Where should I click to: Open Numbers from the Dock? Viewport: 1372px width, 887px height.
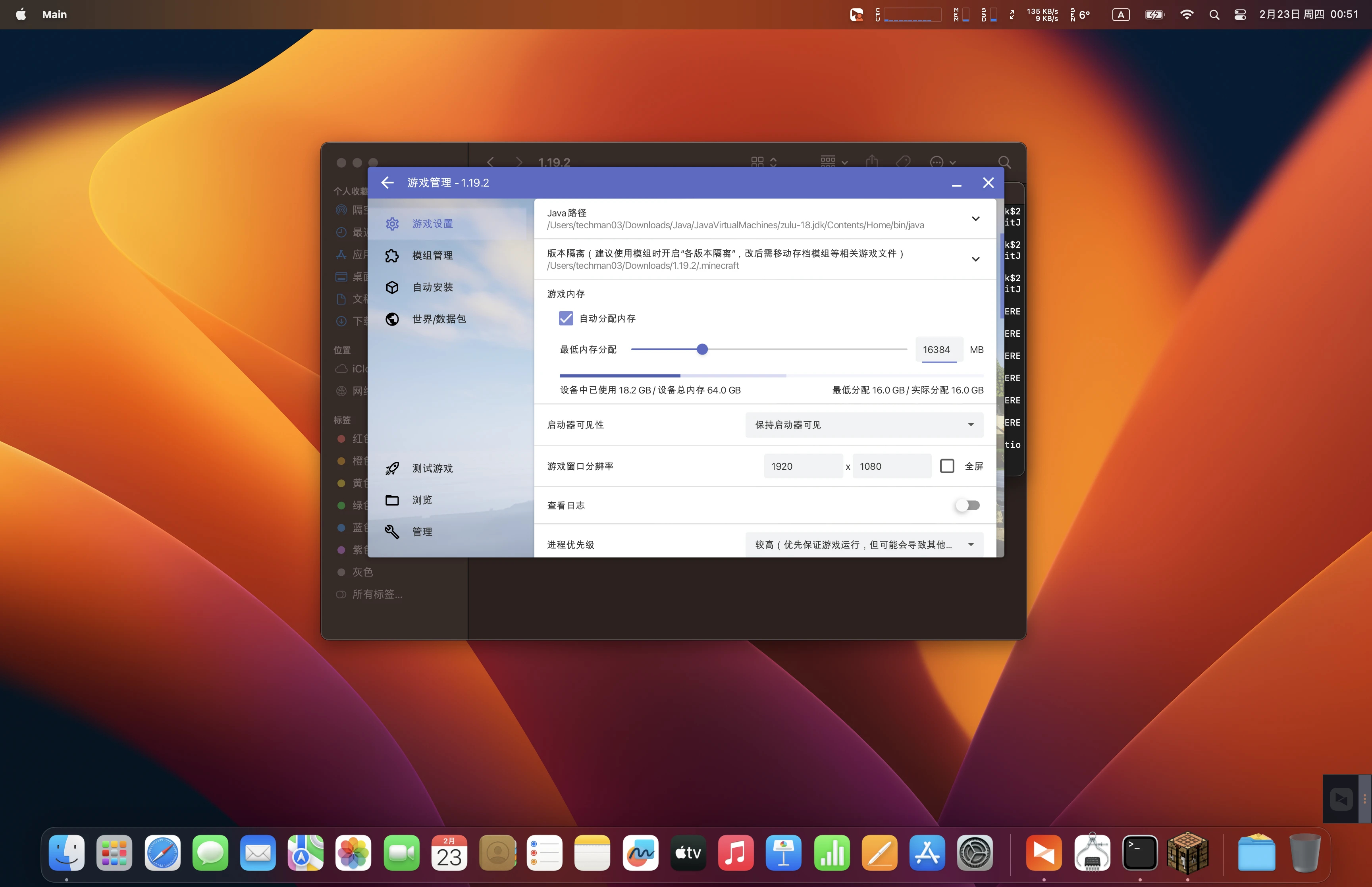831,852
